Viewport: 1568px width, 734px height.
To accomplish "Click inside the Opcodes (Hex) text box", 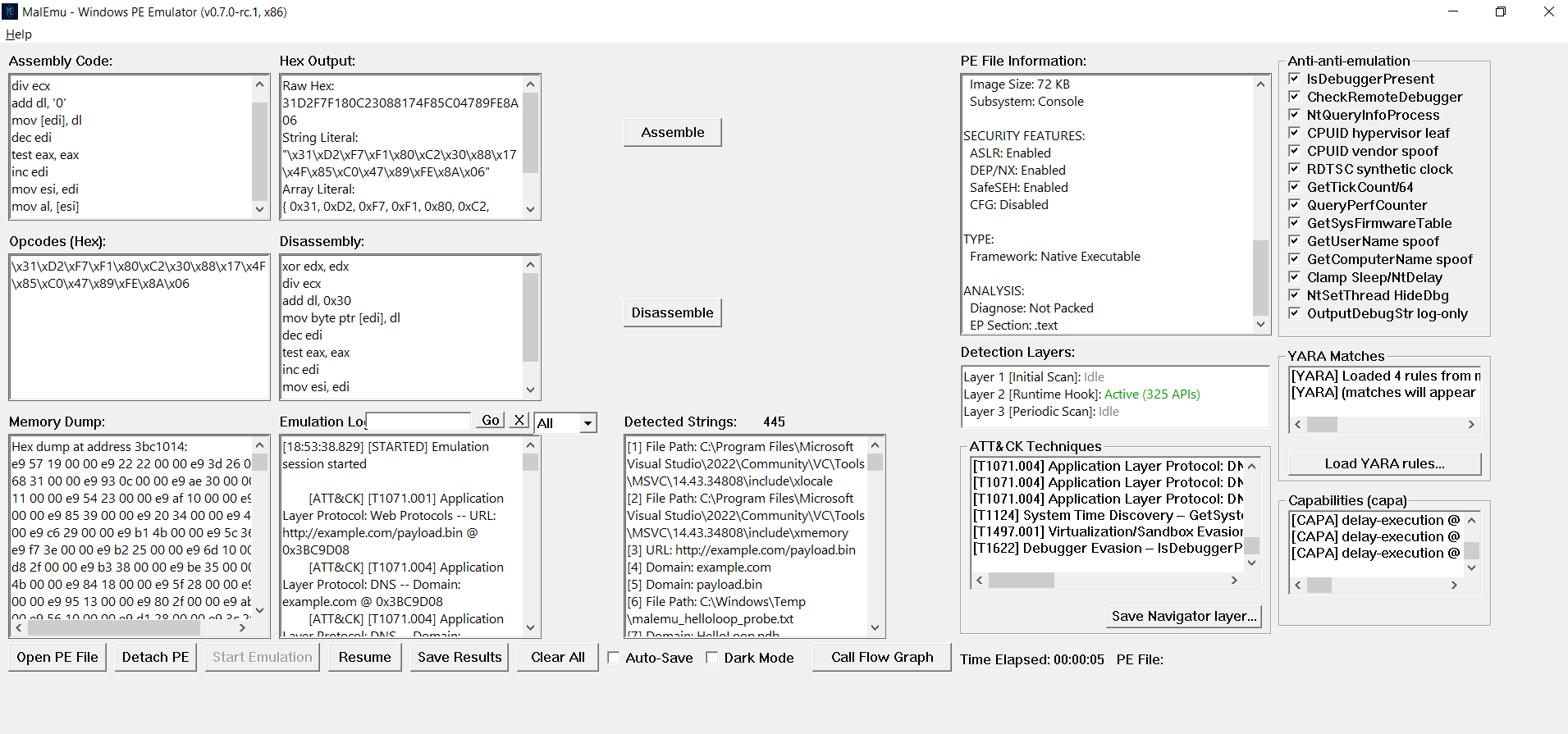I will point(139,327).
